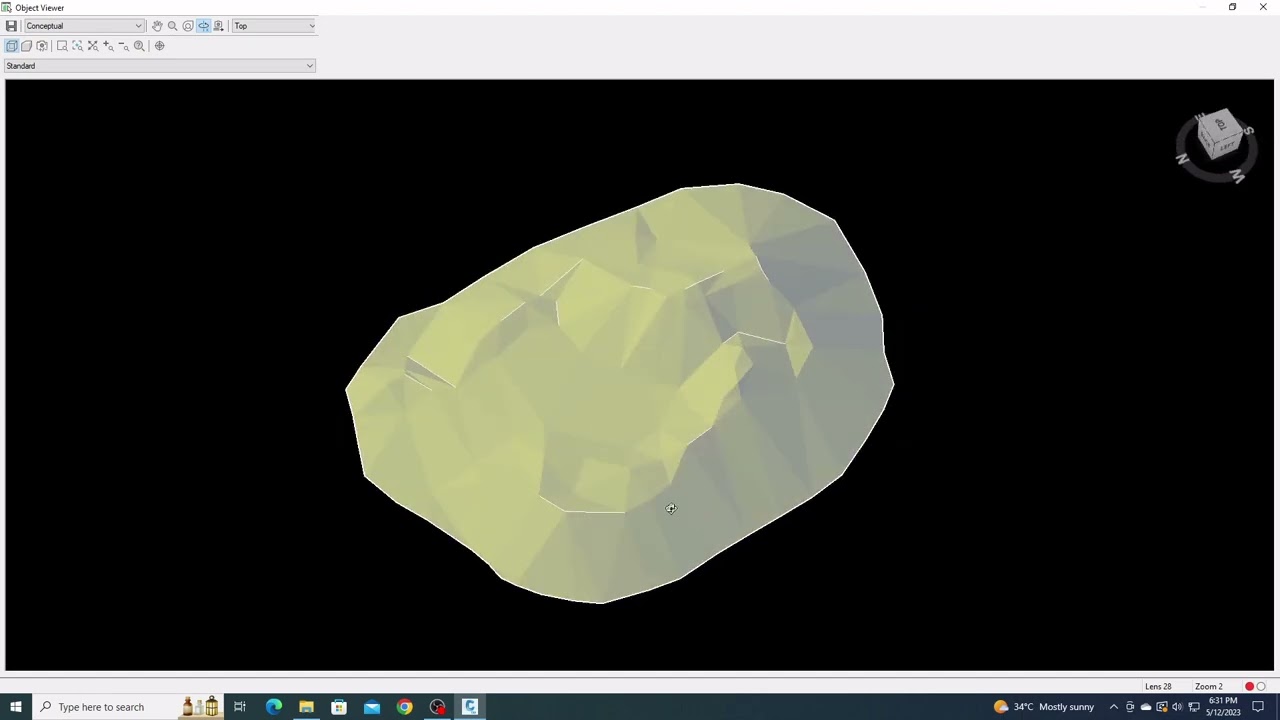
Task: Open the weather 34°C Mostly sunny widget
Action: click(x=1044, y=707)
